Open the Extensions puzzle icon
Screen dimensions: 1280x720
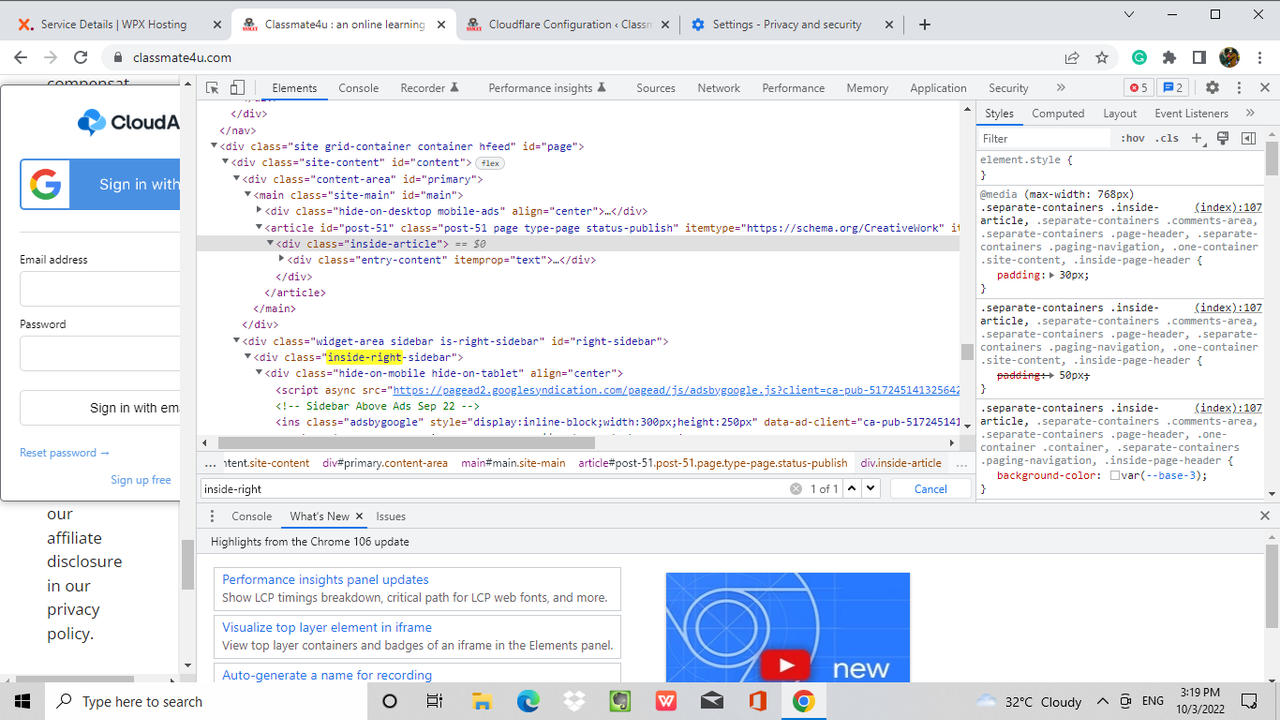pos(1169,58)
